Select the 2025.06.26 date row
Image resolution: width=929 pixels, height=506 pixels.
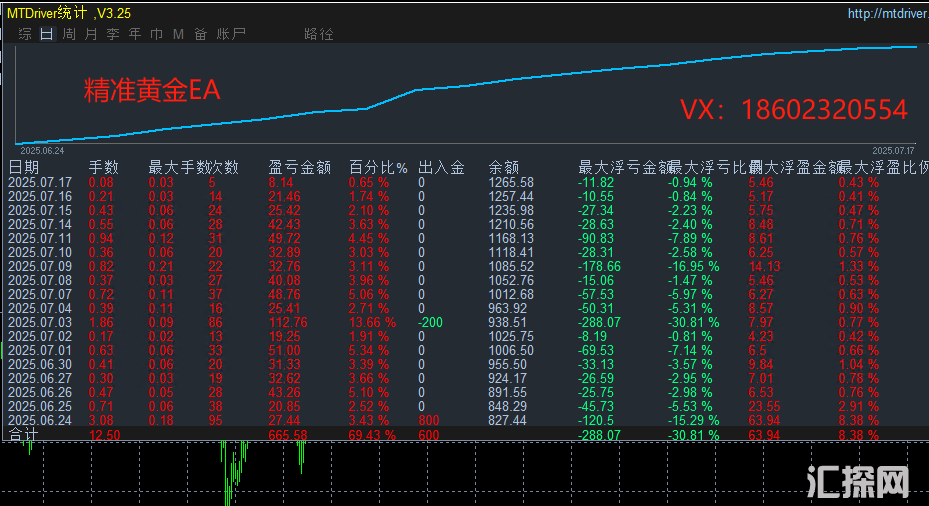click(x=40, y=392)
